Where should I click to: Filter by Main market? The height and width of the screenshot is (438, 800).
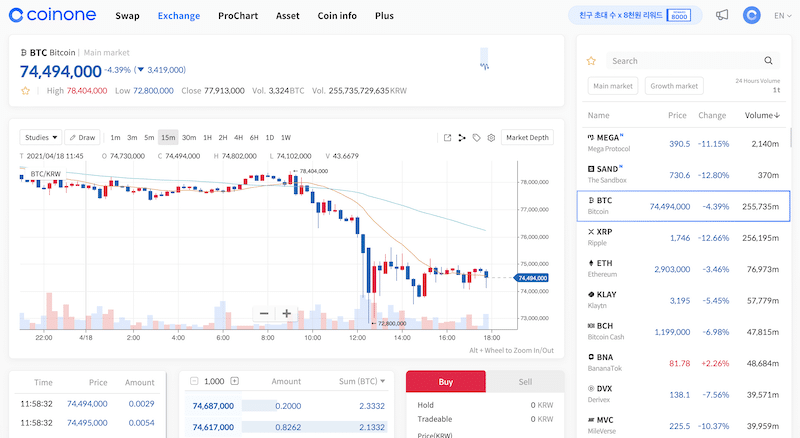point(613,86)
